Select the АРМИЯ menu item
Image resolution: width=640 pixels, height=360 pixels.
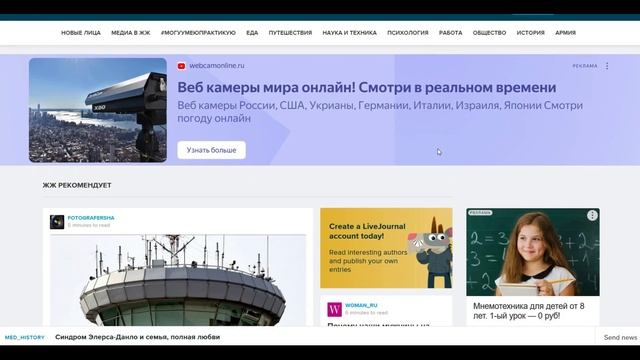(565, 33)
